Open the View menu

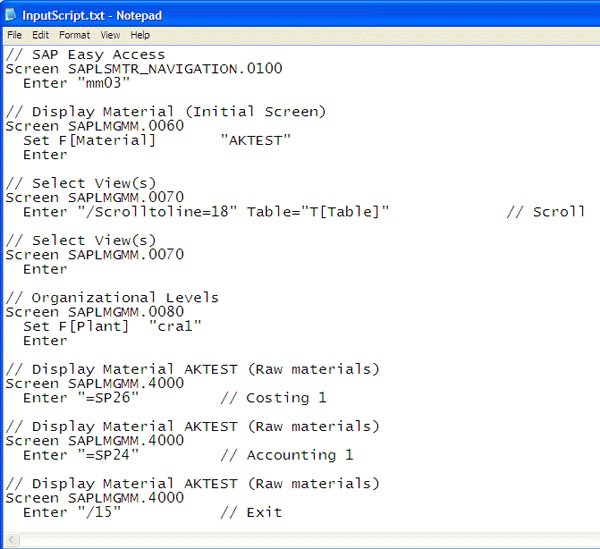pos(110,35)
